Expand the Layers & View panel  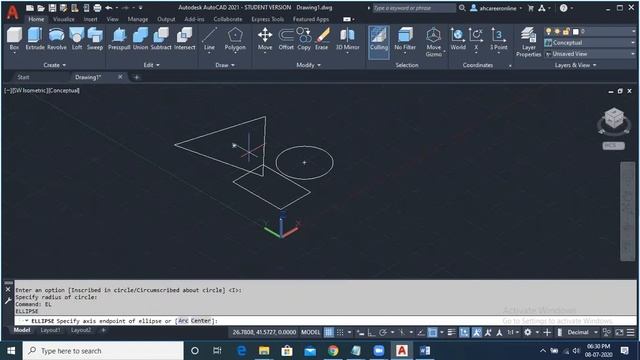[x=575, y=65]
